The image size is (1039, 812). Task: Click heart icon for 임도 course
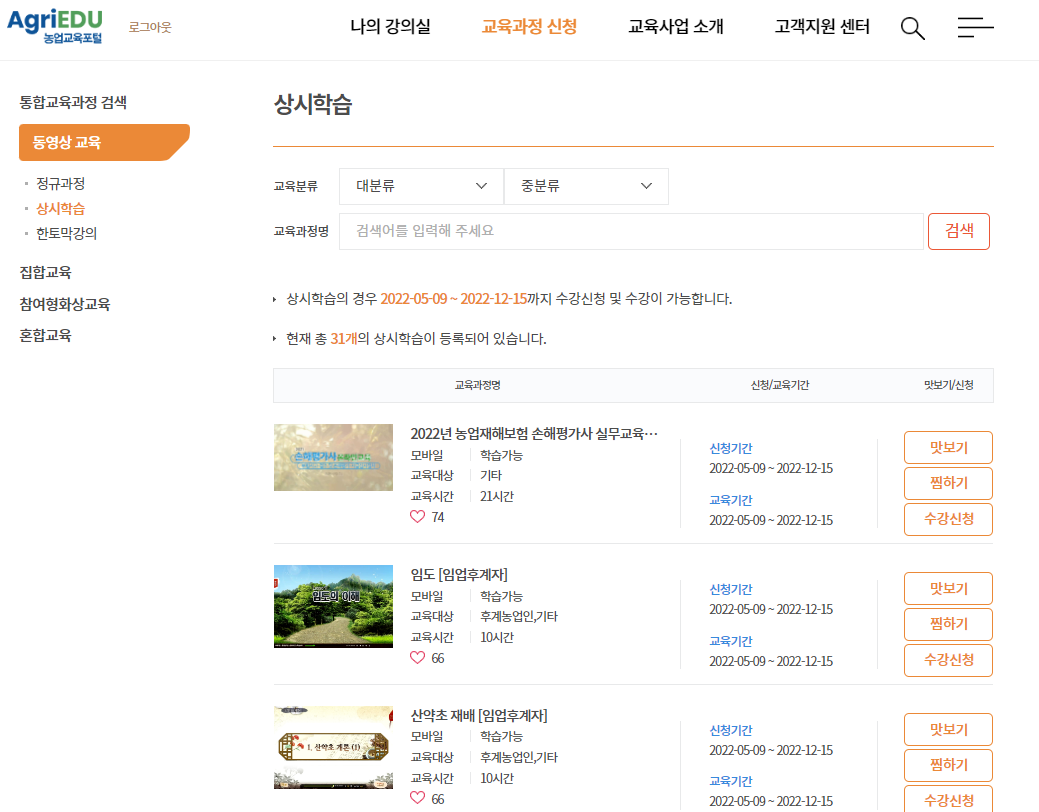[x=417, y=658]
